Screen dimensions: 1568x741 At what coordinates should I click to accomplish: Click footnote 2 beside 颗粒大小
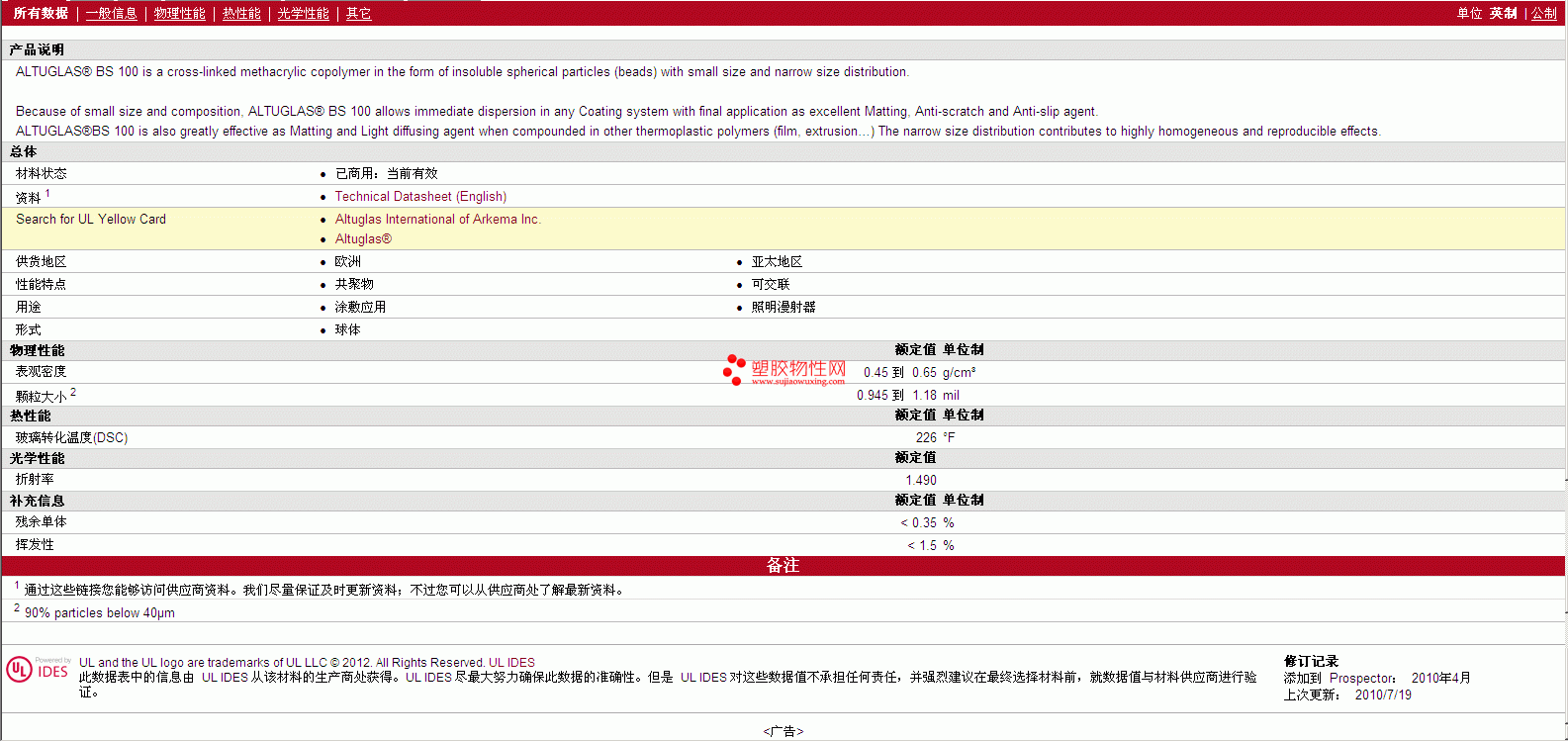[x=73, y=393]
